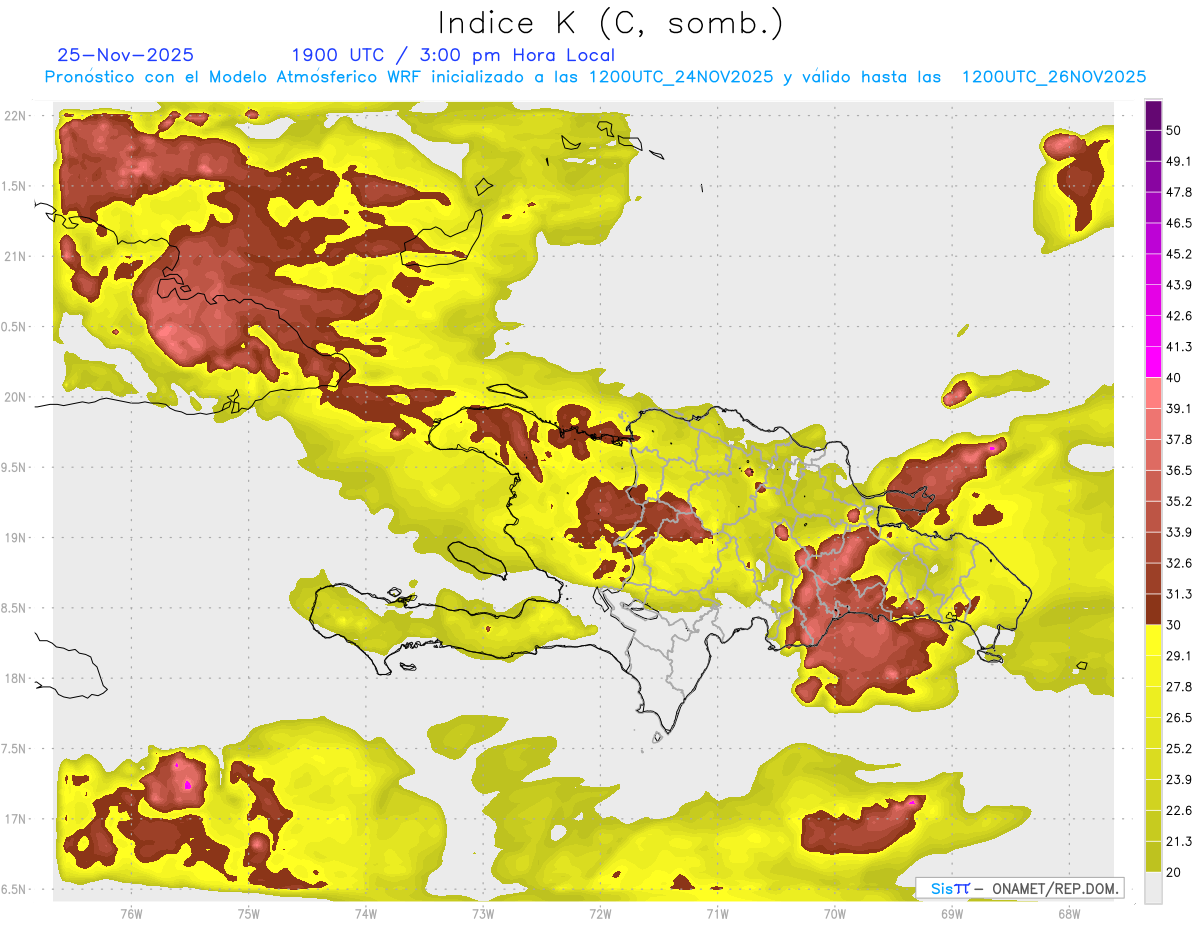Pick the bright yellow swatch between 29.1 and 30
Screen dimensions: 1200x927
(x=1154, y=641)
